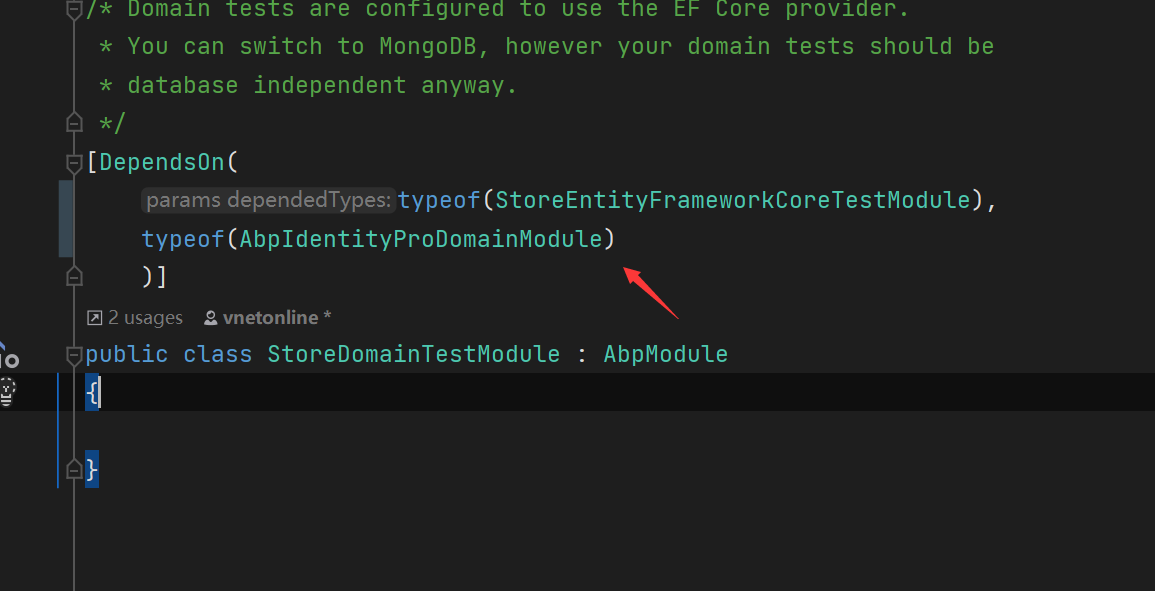Collapse the DependsOn attribute fold marker

[73, 162]
